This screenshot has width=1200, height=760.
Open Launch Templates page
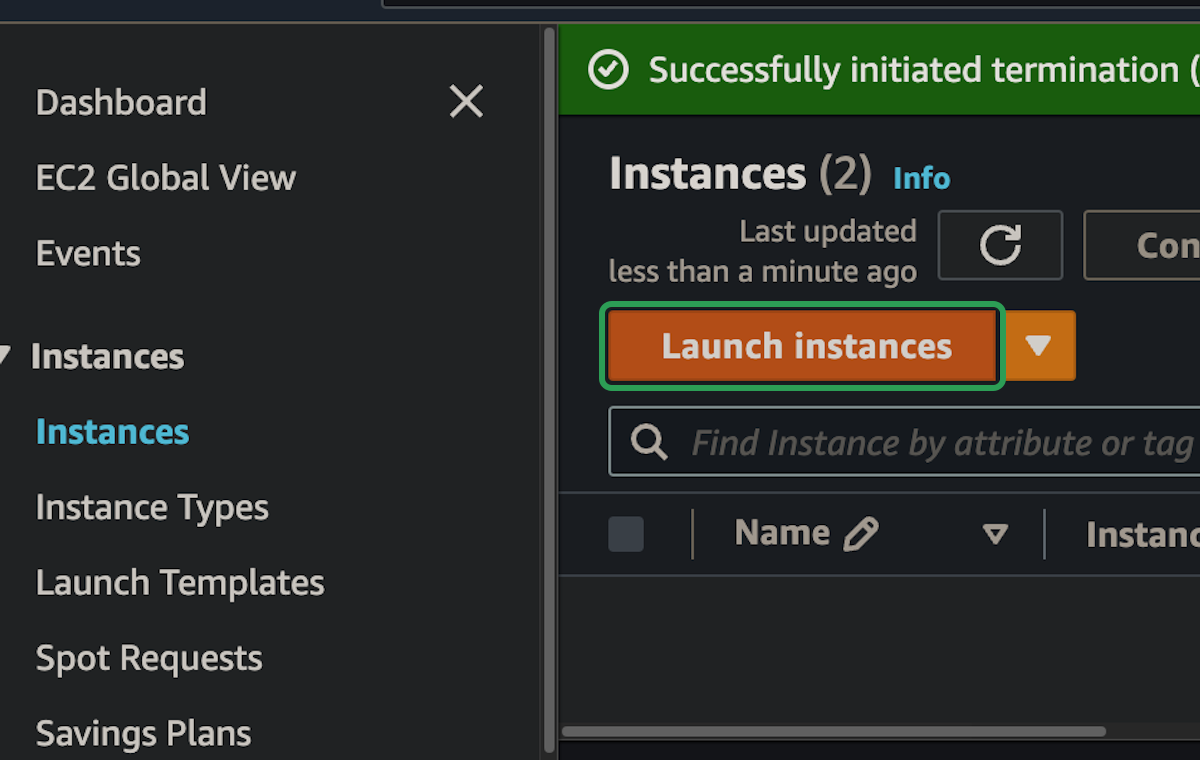[x=180, y=583]
